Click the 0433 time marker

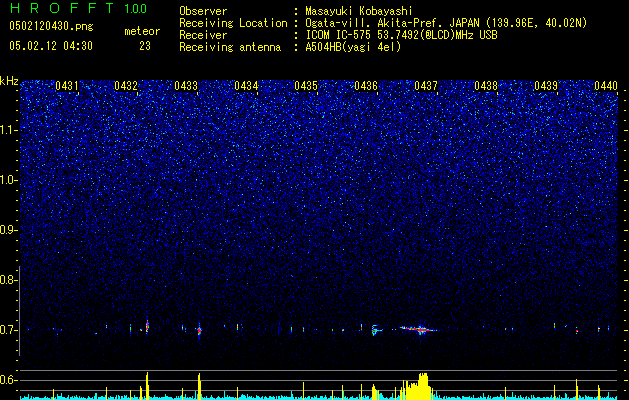coord(186,85)
